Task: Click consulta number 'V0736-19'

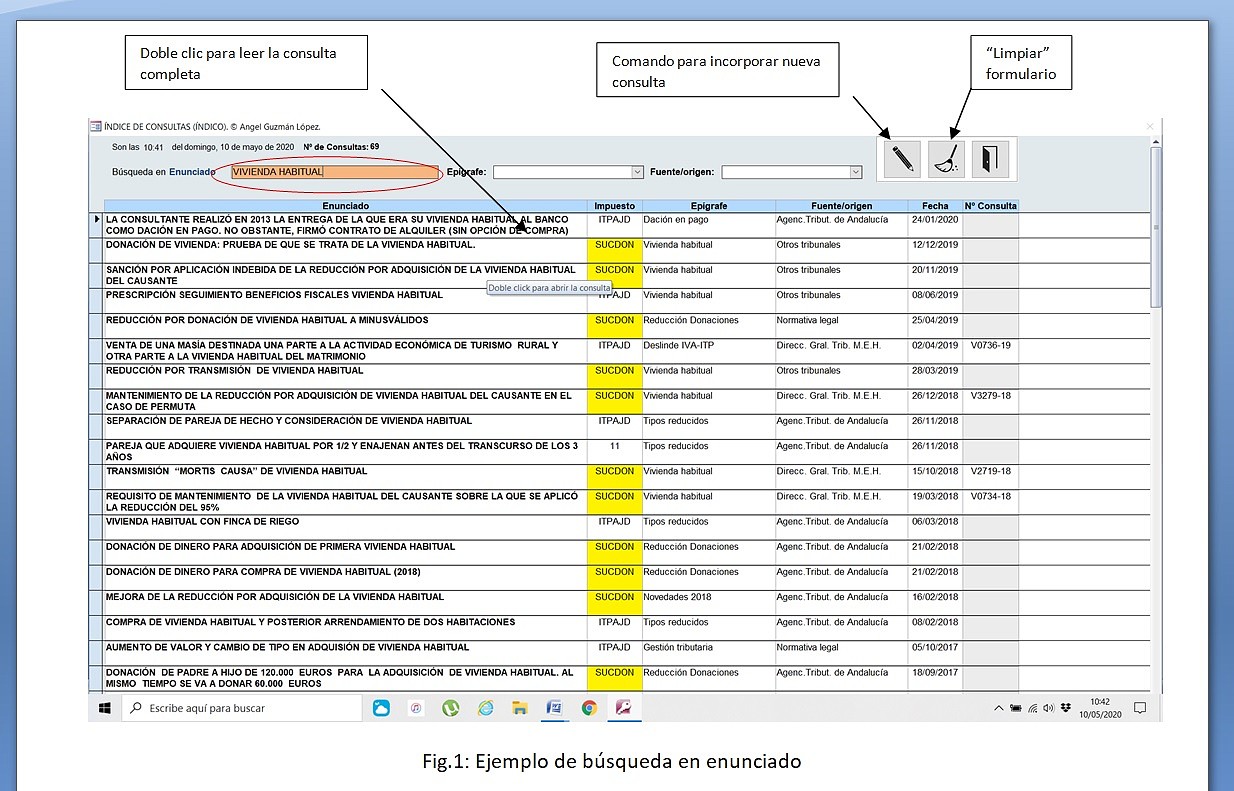Action: coord(991,345)
